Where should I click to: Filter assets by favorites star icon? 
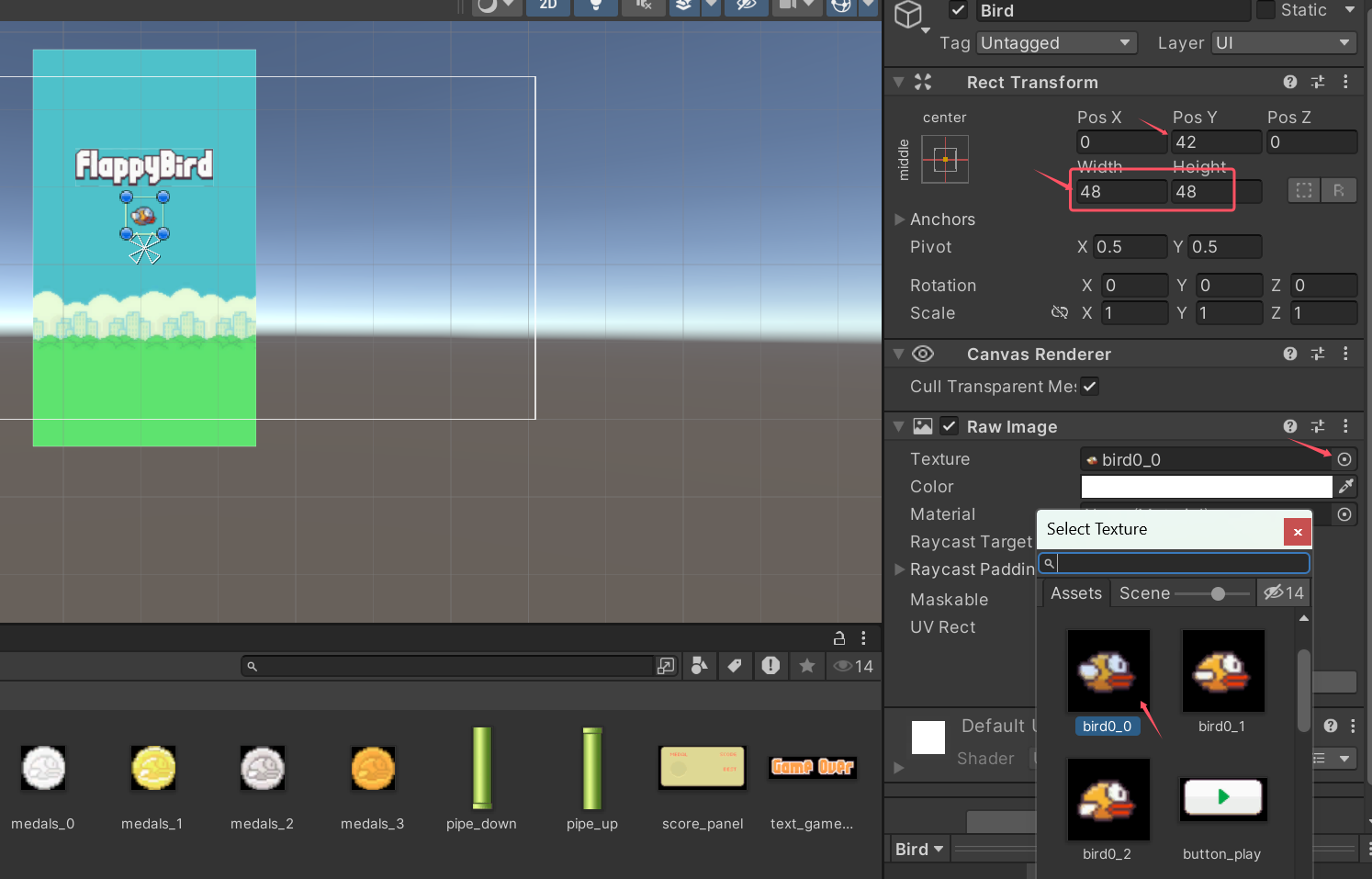click(x=807, y=666)
